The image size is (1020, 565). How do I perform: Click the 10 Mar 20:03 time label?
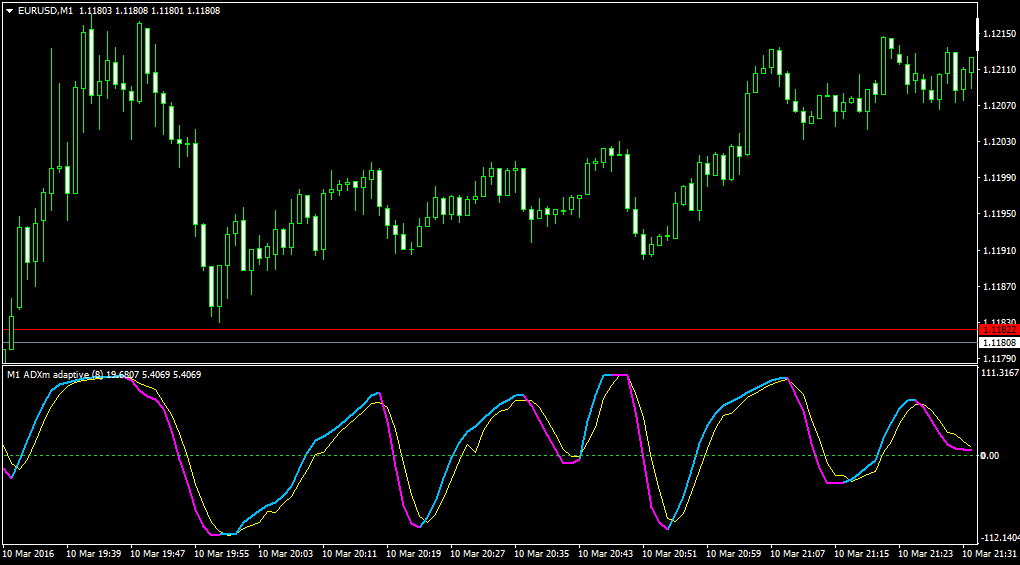click(286, 554)
